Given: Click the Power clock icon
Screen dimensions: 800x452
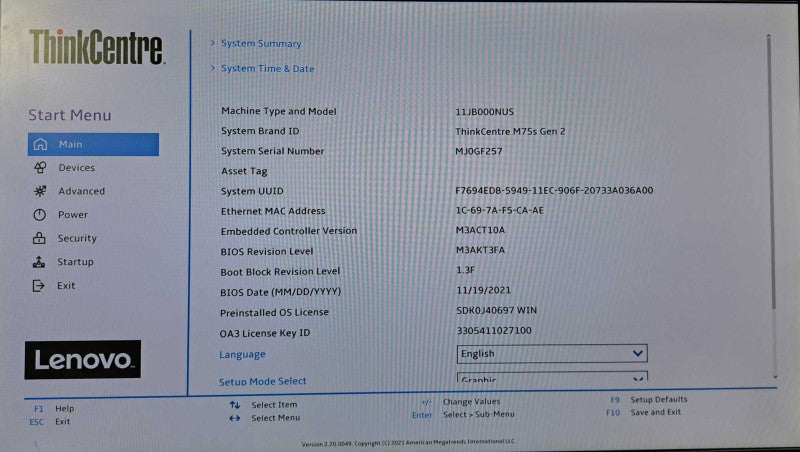Looking at the screenshot, I should (x=39, y=215).
